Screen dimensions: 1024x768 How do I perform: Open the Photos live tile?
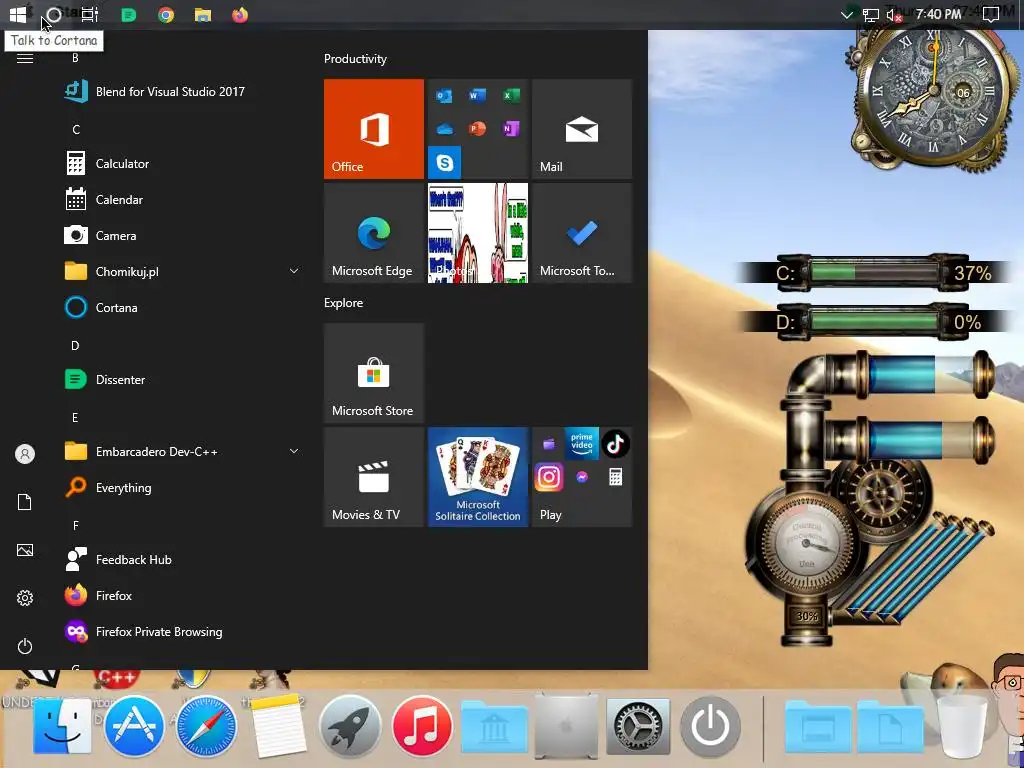pyautogui.click(x=477, y=232)
